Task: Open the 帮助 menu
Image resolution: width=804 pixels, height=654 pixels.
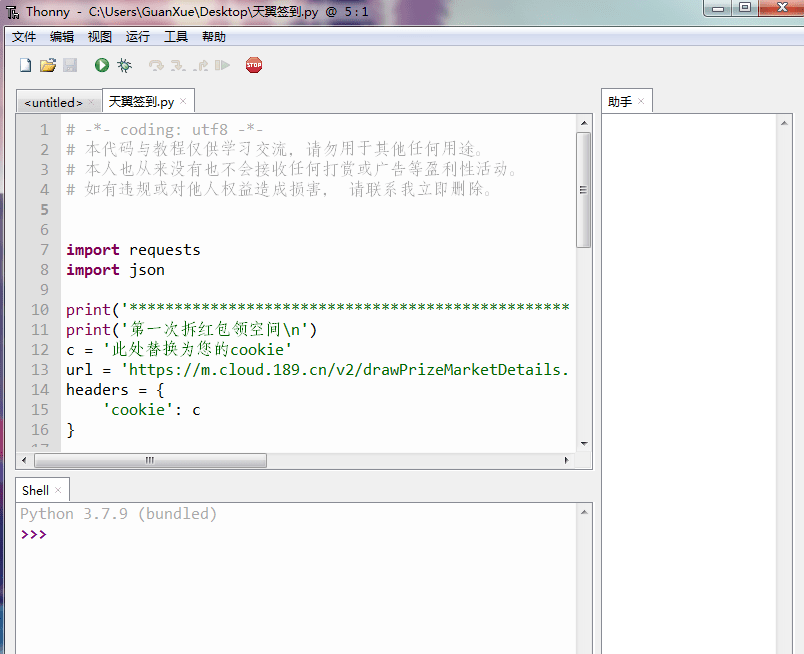Action: click(x=213, y=37)
